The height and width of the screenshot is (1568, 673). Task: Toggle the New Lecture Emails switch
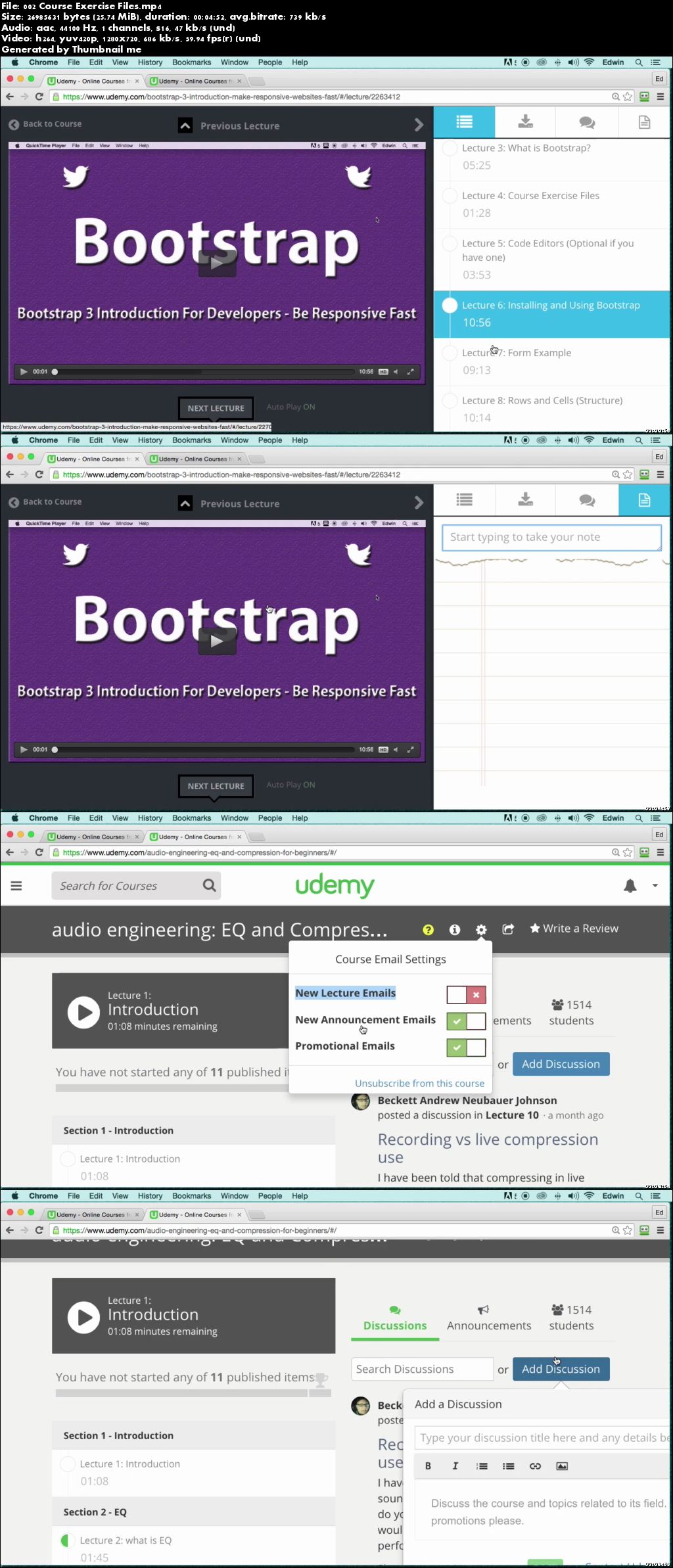click(x=466, y=994)
